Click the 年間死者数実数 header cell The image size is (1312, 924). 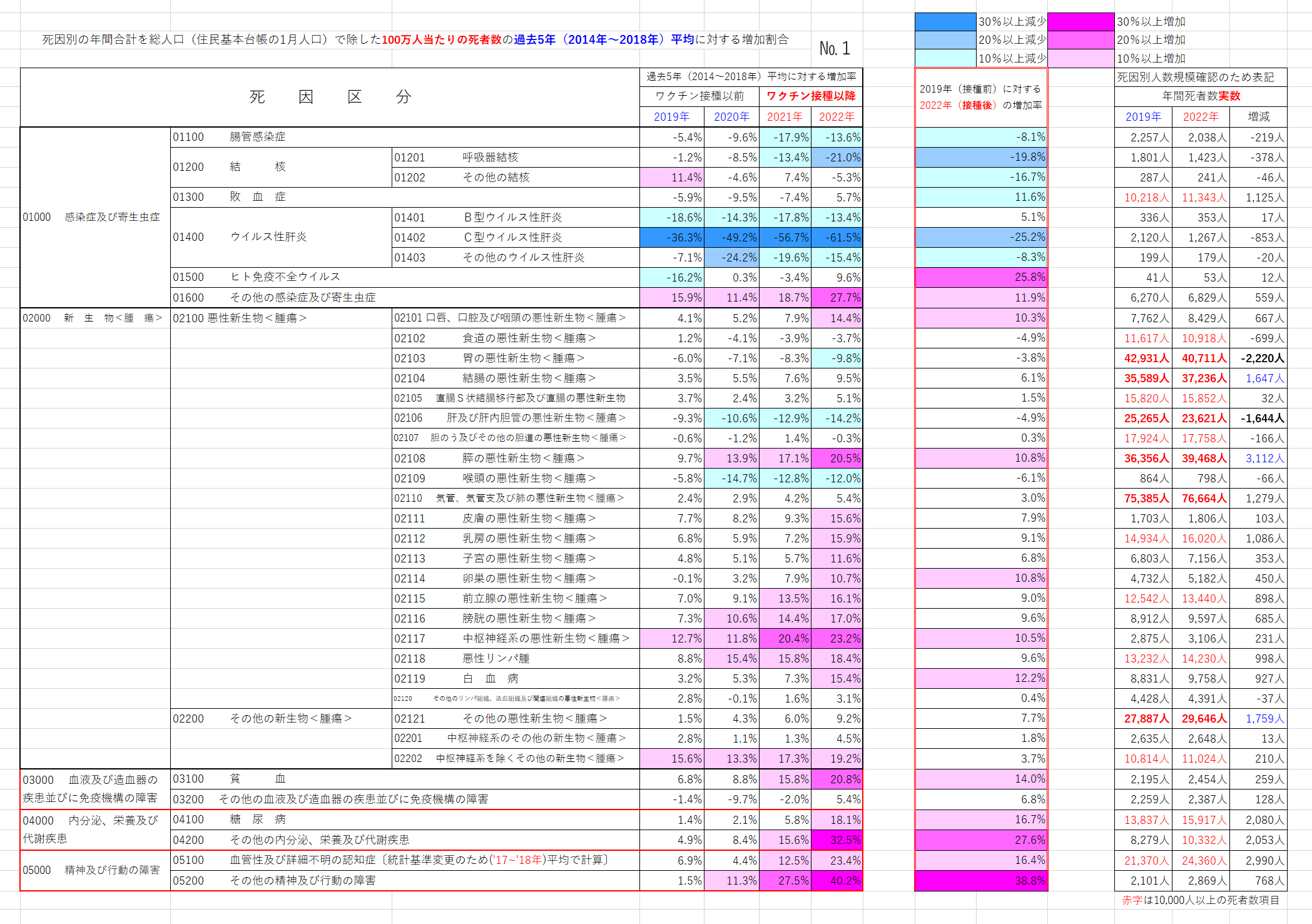[1201, 96]
